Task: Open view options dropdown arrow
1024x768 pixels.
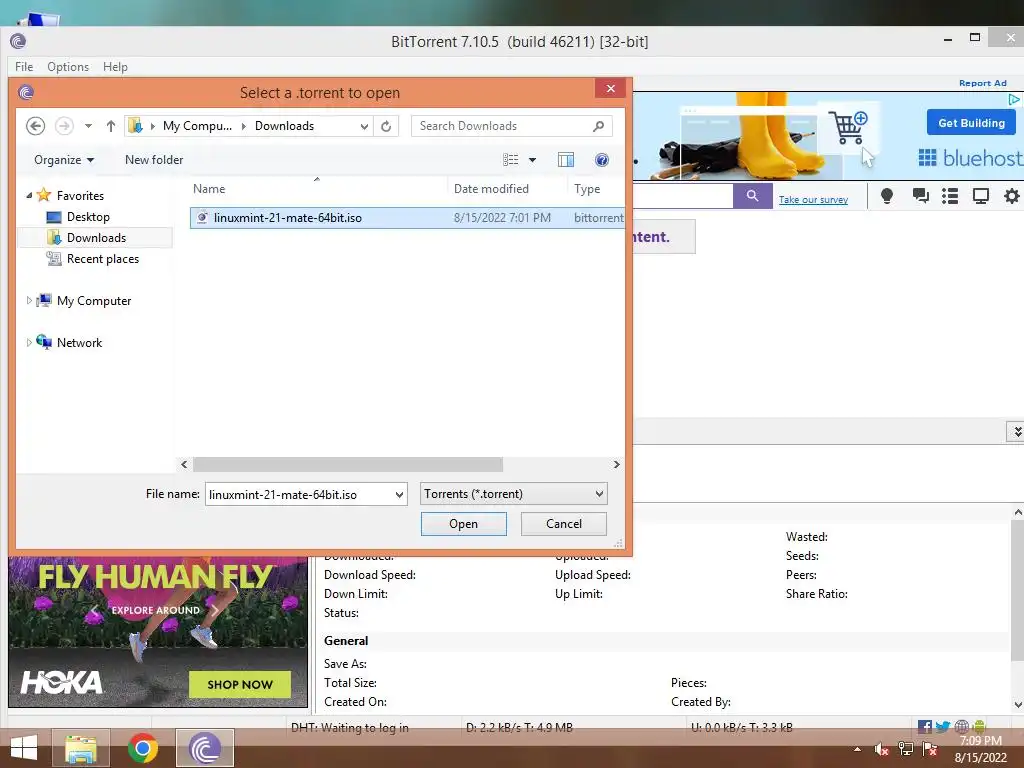Action: tap(532, 160)
